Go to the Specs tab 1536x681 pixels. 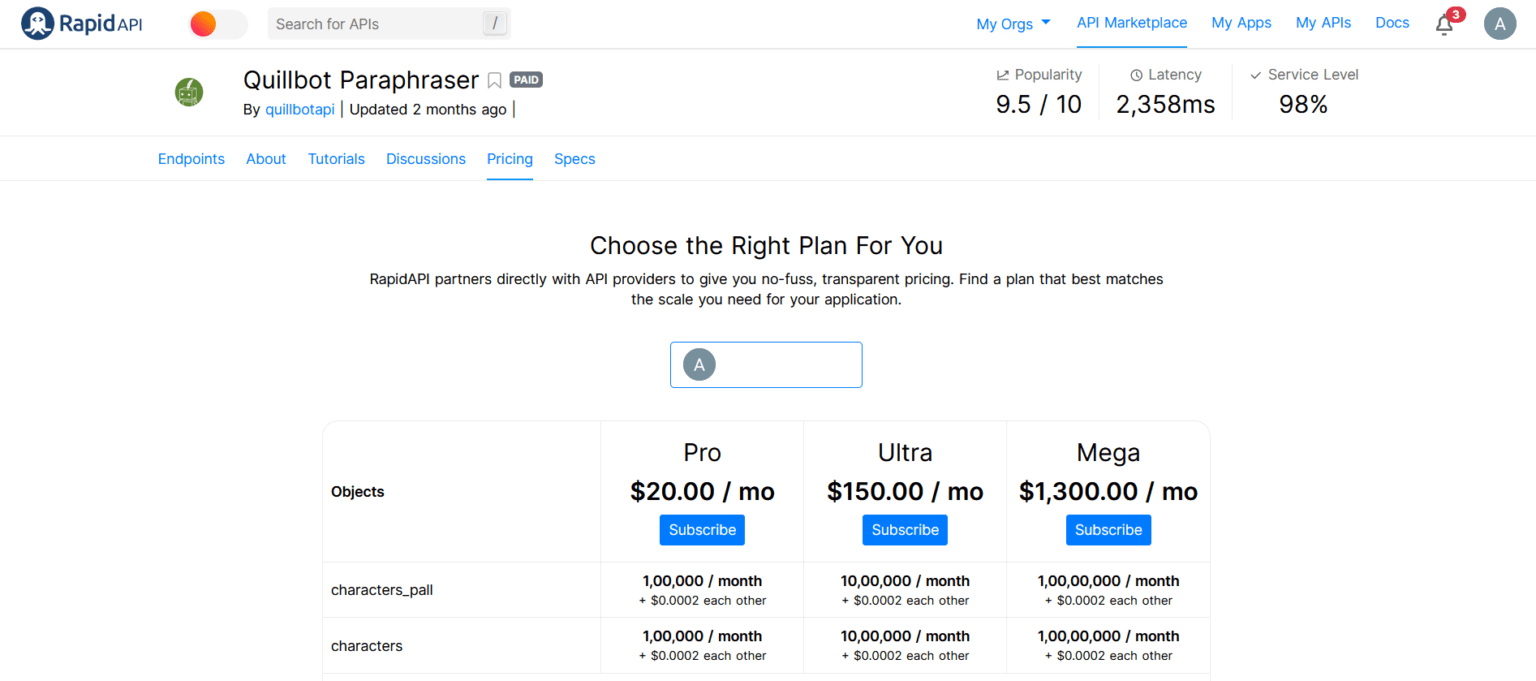pyautogui.click(x=575, y=159)
